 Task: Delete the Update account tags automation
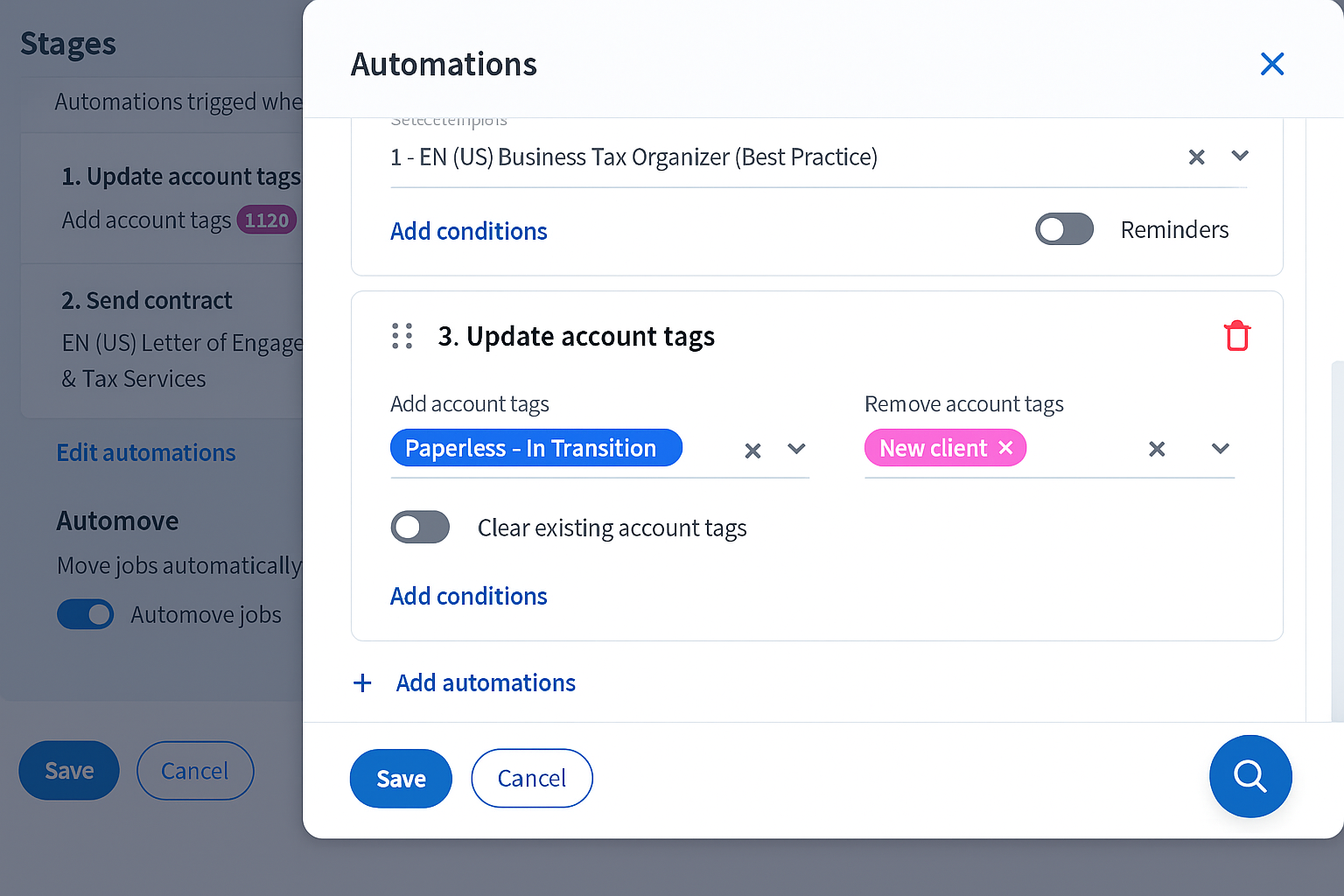pos(1236,336)
